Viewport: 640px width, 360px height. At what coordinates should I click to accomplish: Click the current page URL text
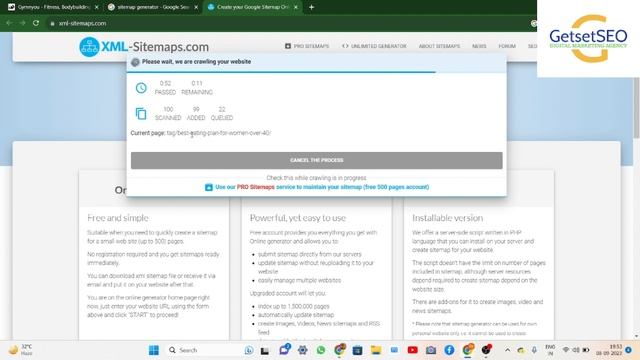(x=219, y=133)
